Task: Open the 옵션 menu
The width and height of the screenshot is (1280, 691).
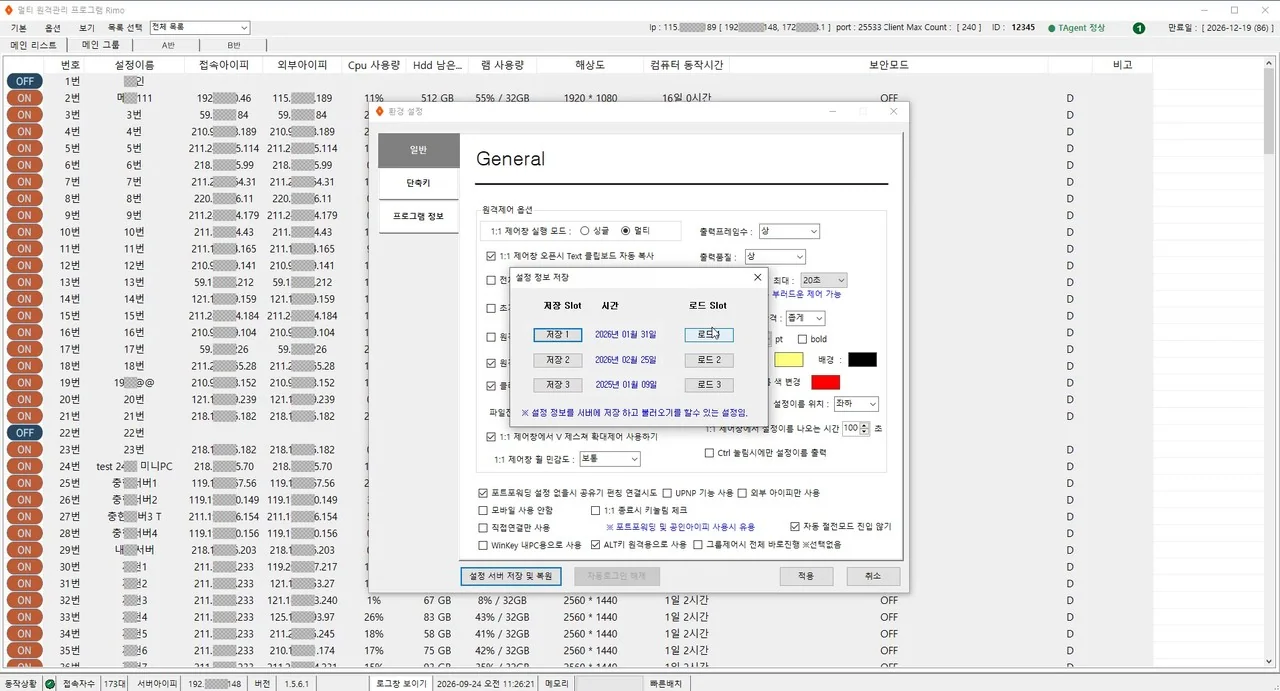Action: (x=53, y=28)
